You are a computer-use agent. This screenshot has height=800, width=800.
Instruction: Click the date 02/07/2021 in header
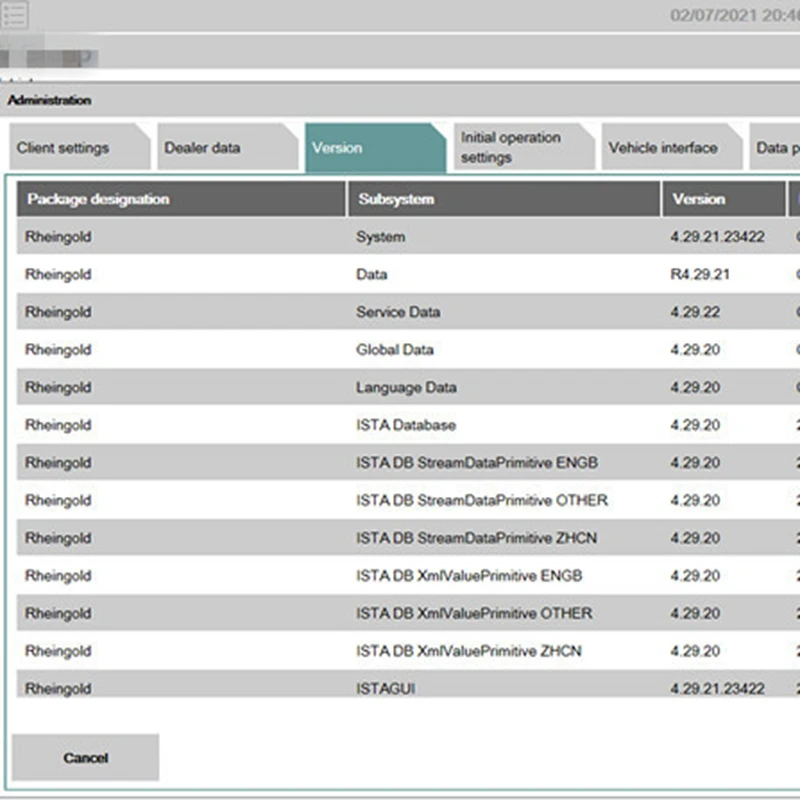713,15
